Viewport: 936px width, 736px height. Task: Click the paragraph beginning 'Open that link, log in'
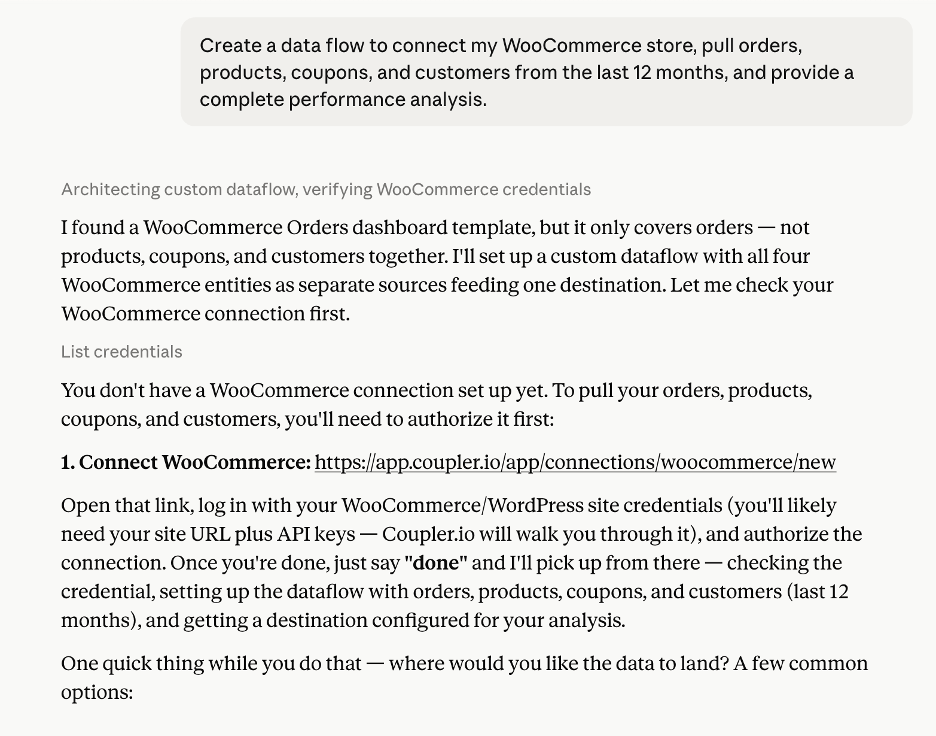(x=461, y=563)
